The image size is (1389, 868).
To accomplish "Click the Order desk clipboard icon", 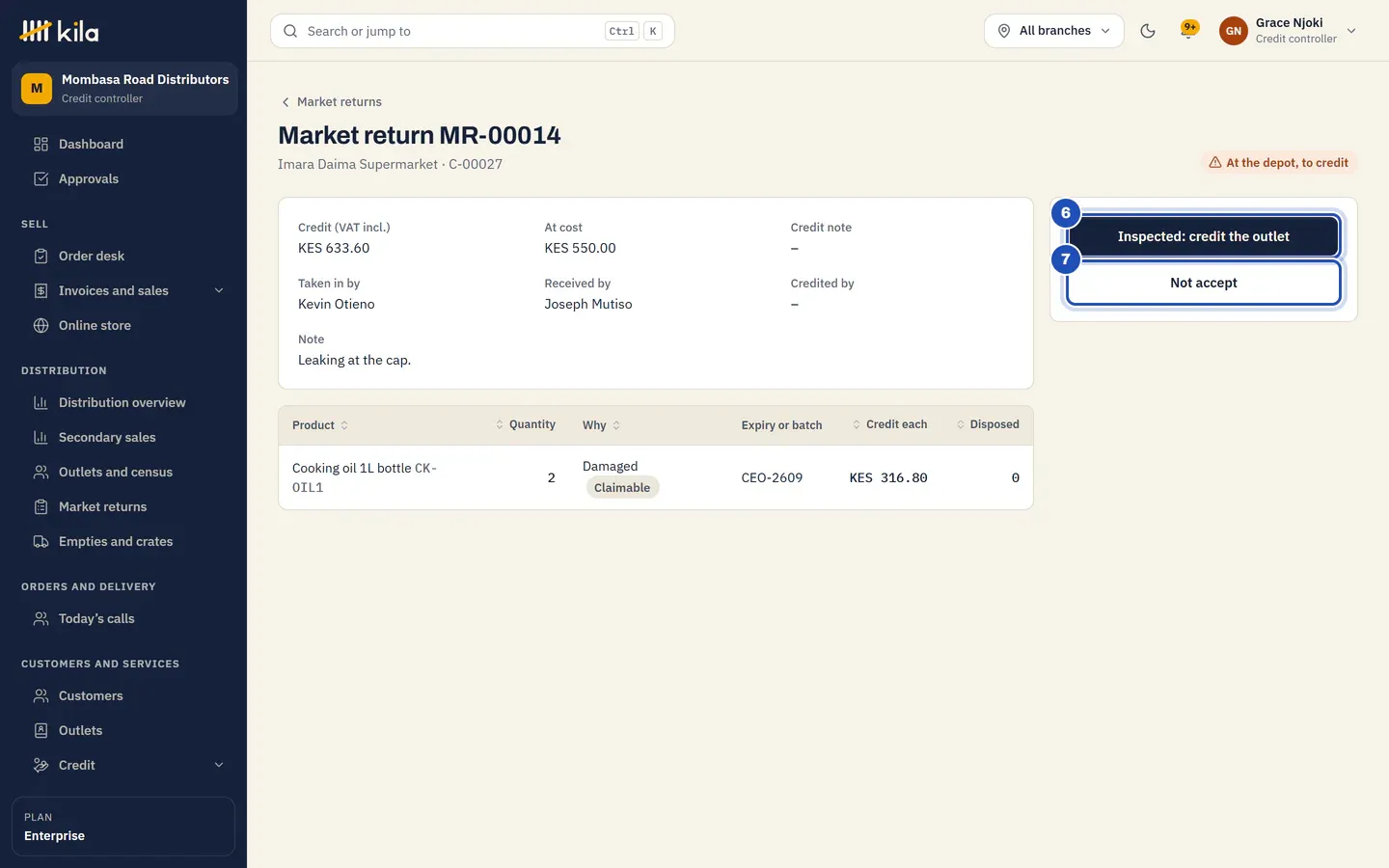I will point(41,257).
